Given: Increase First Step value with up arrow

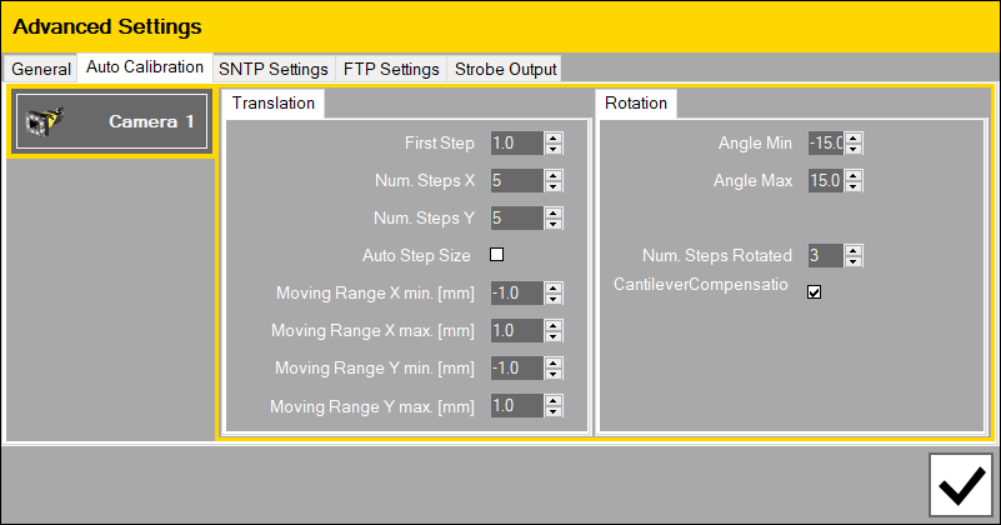Looking at the screenshot, I should point(554,138).
